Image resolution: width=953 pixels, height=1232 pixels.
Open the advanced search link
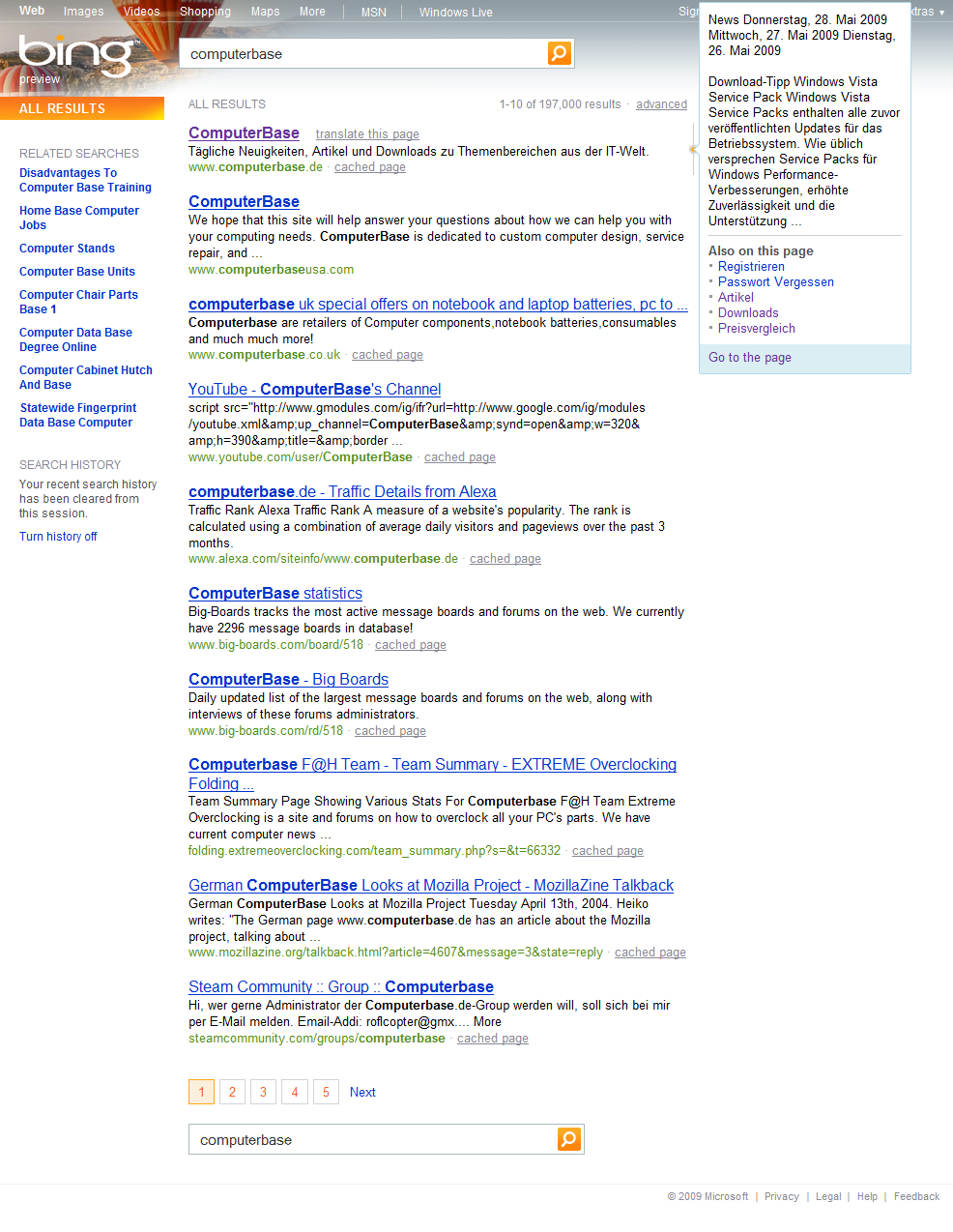pyautogui.click(x=661, y=104)
